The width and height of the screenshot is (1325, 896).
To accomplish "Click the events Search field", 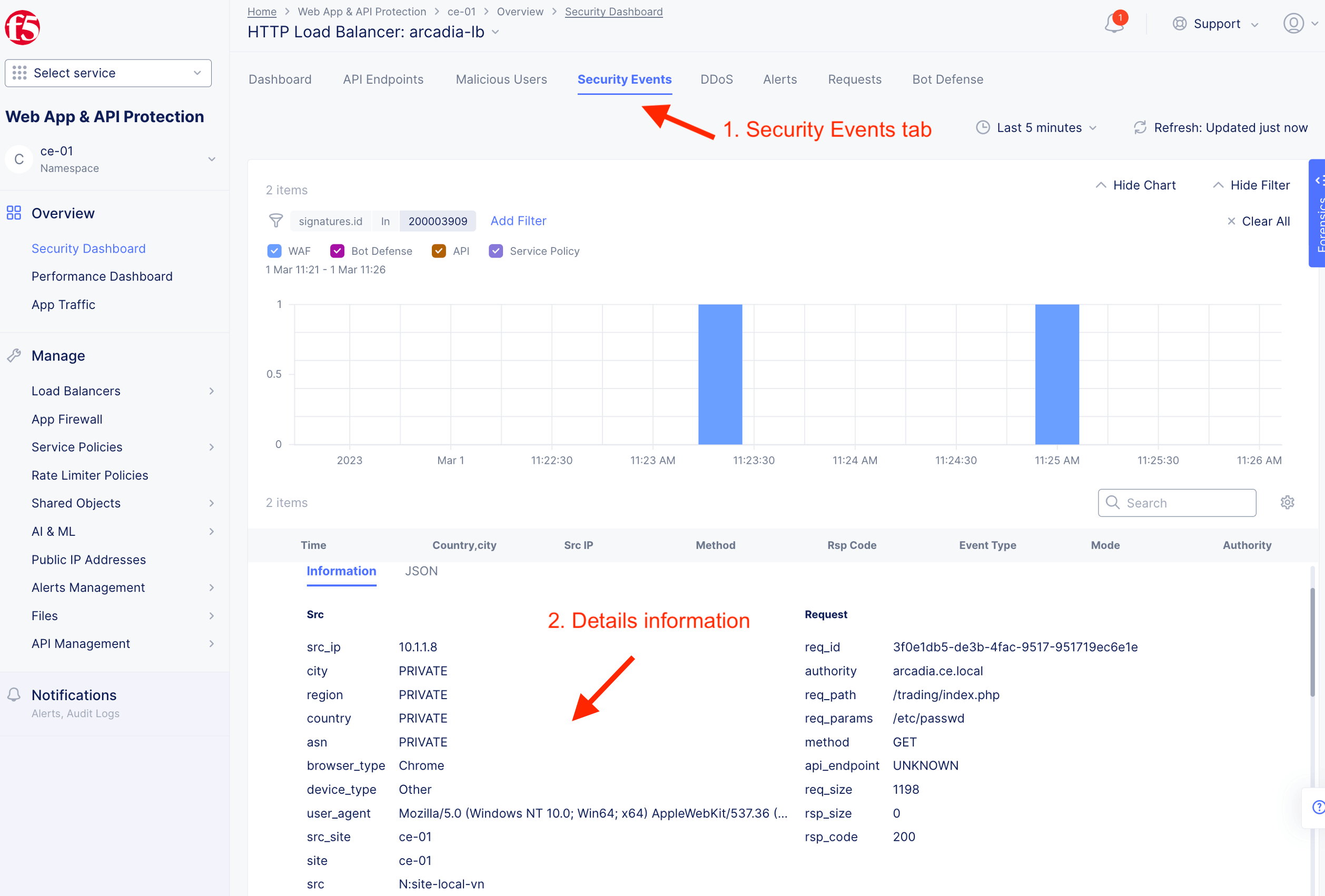I will [1177, 503].
